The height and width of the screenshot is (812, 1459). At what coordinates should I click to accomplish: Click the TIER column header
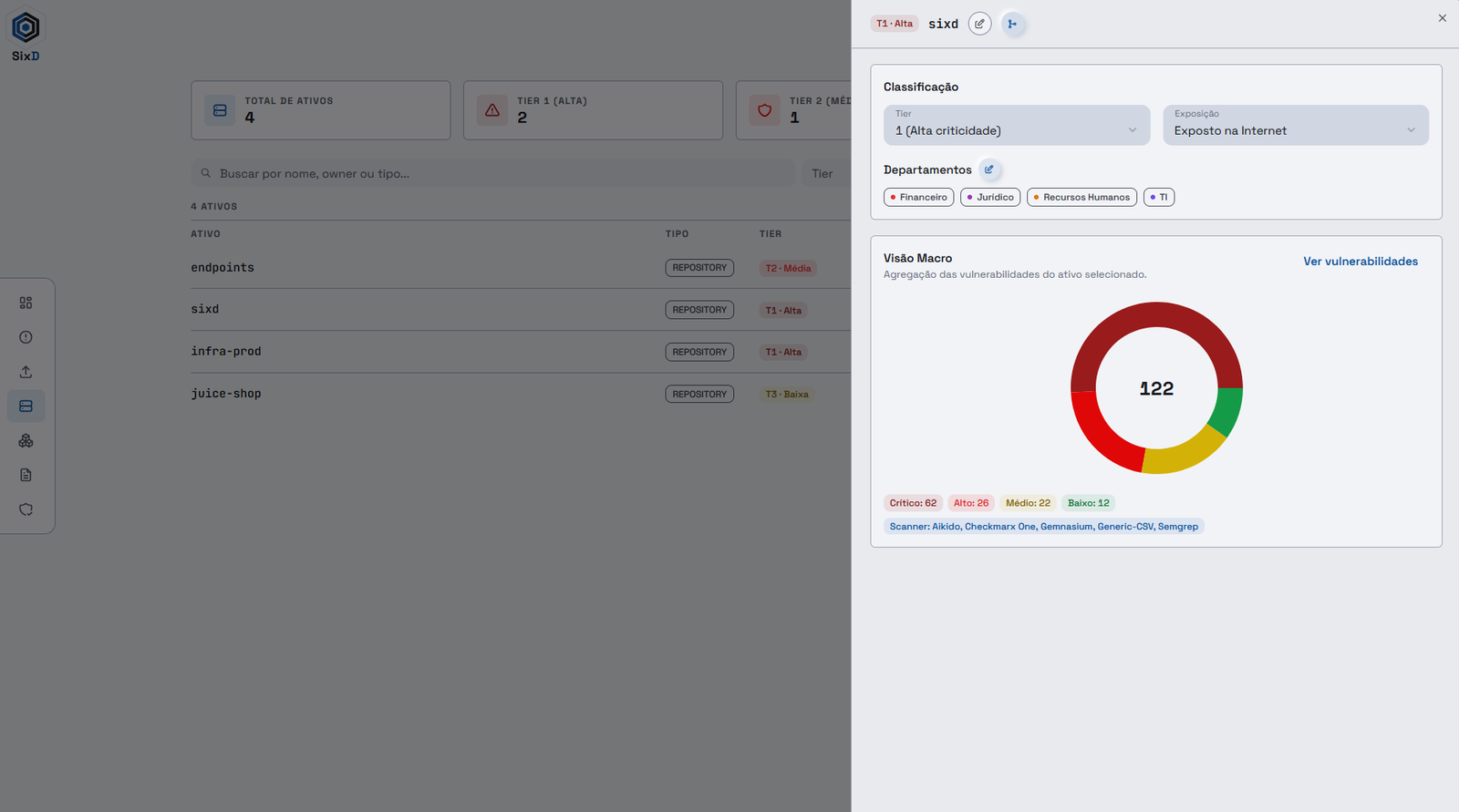(771, 234)
